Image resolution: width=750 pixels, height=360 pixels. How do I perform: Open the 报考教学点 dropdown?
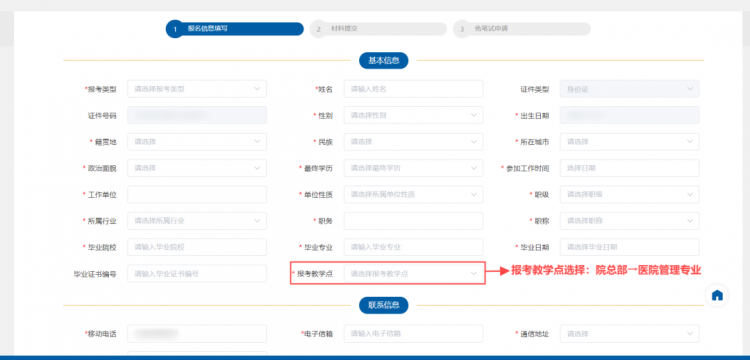[413, 273]
